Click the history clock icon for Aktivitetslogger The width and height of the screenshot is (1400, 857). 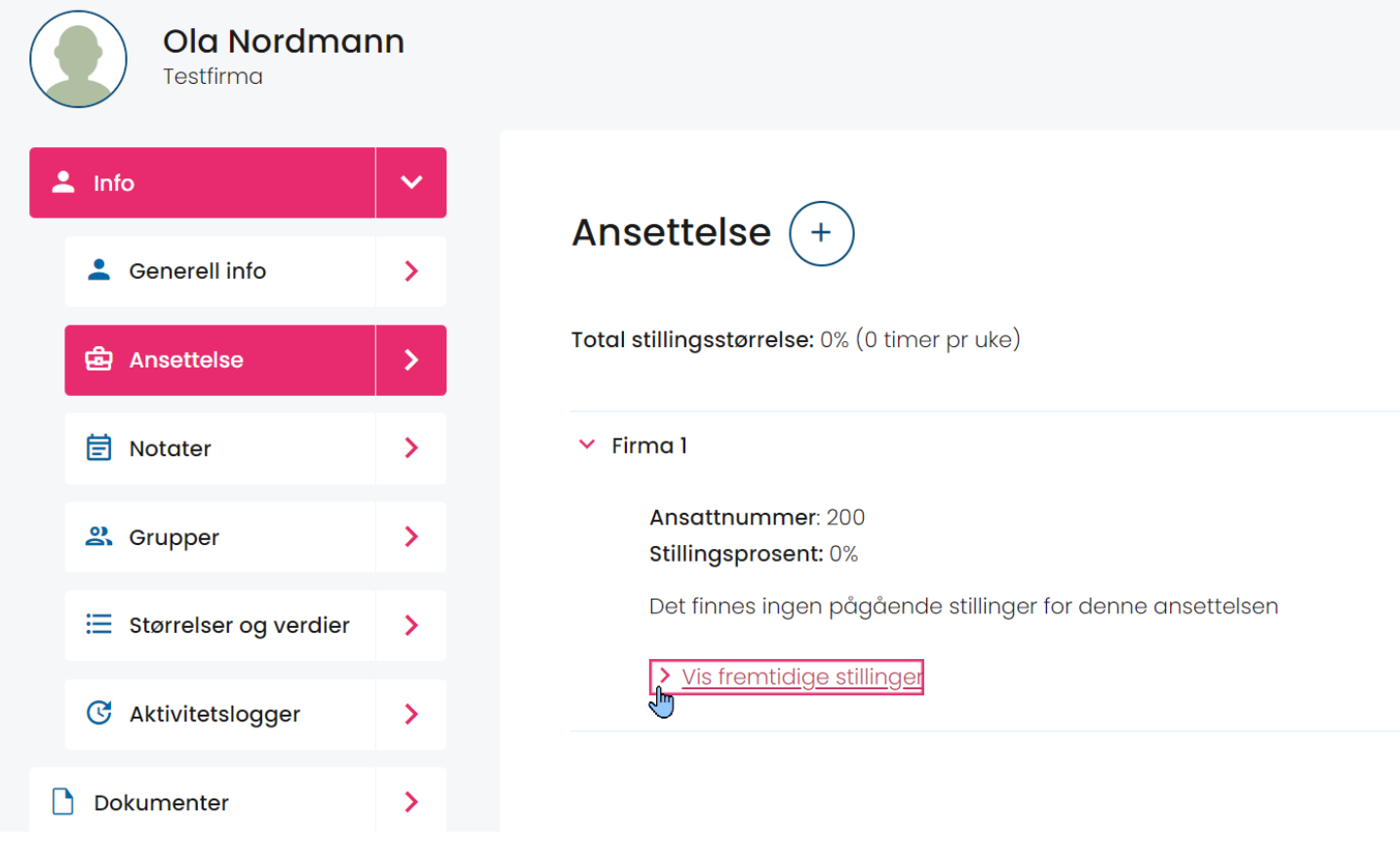point(98,713)
